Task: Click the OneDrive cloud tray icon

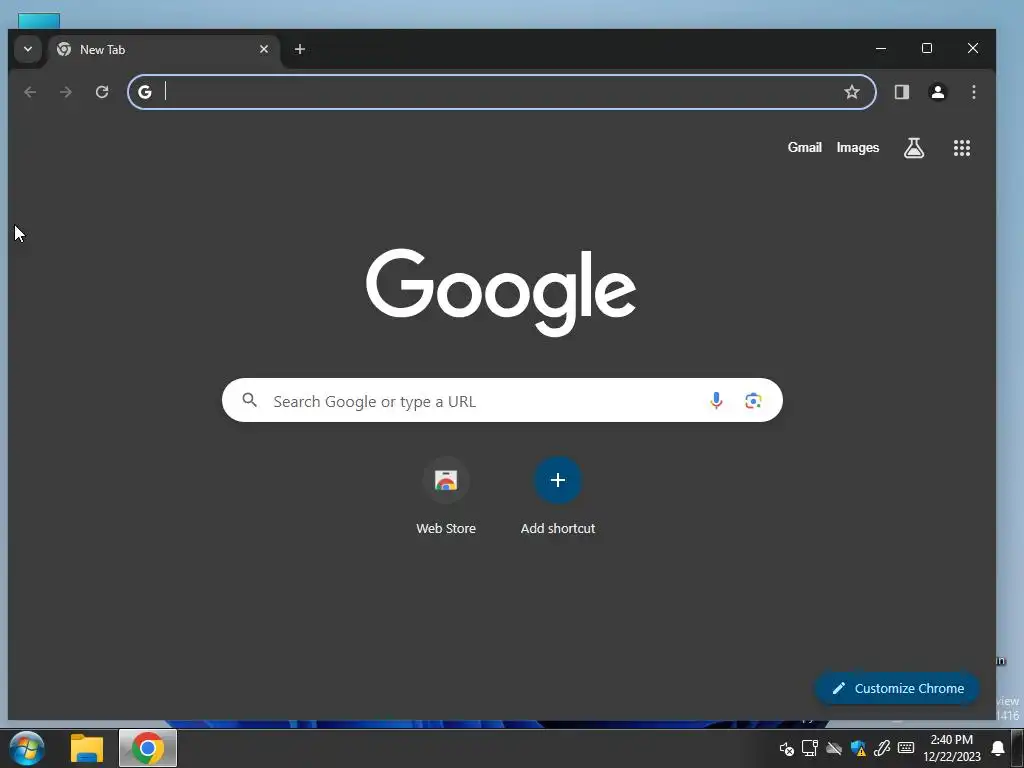Action: (x=834, y=748)
